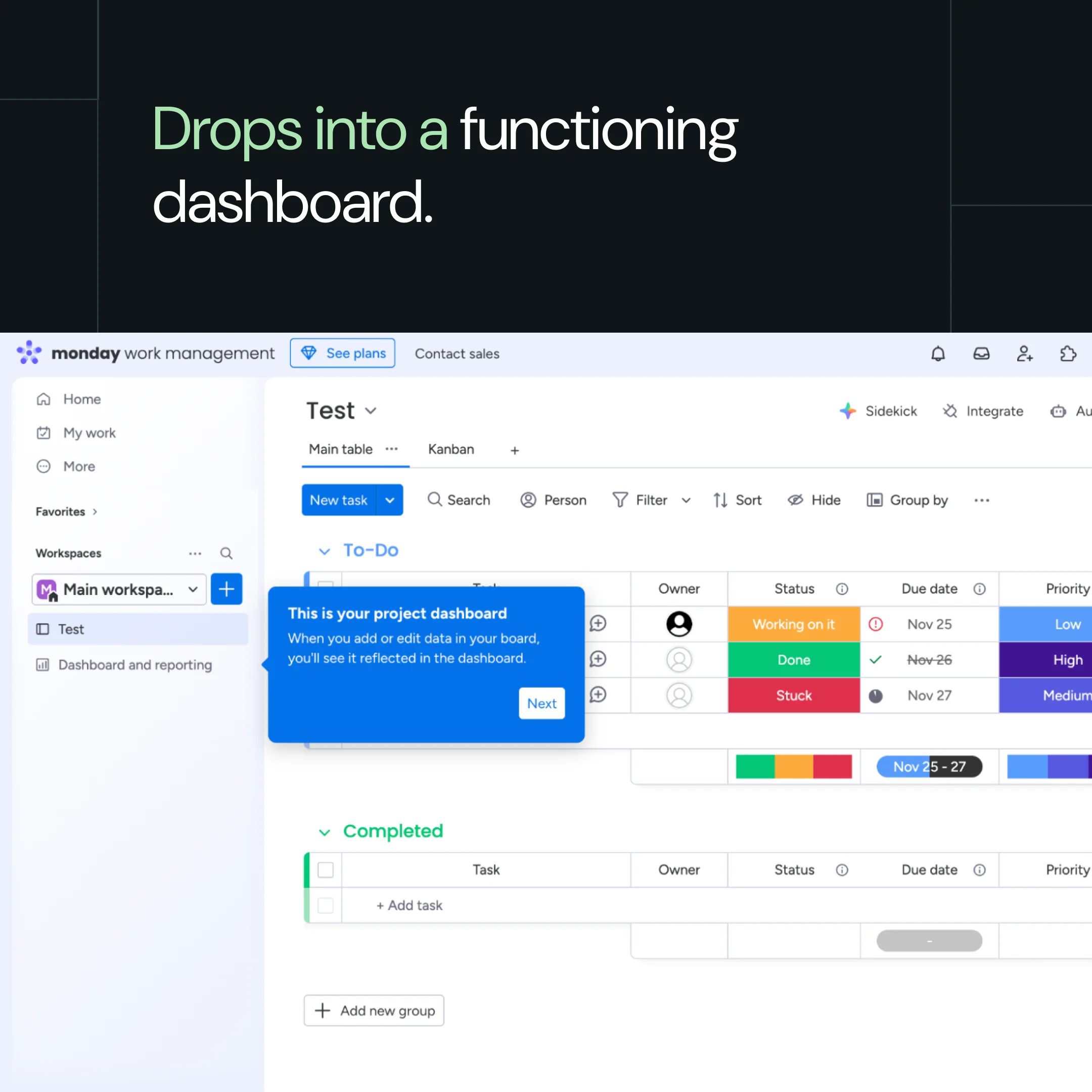Expand the New task dropdown arrow
1092x1092 pixels.
coord(390,500)
